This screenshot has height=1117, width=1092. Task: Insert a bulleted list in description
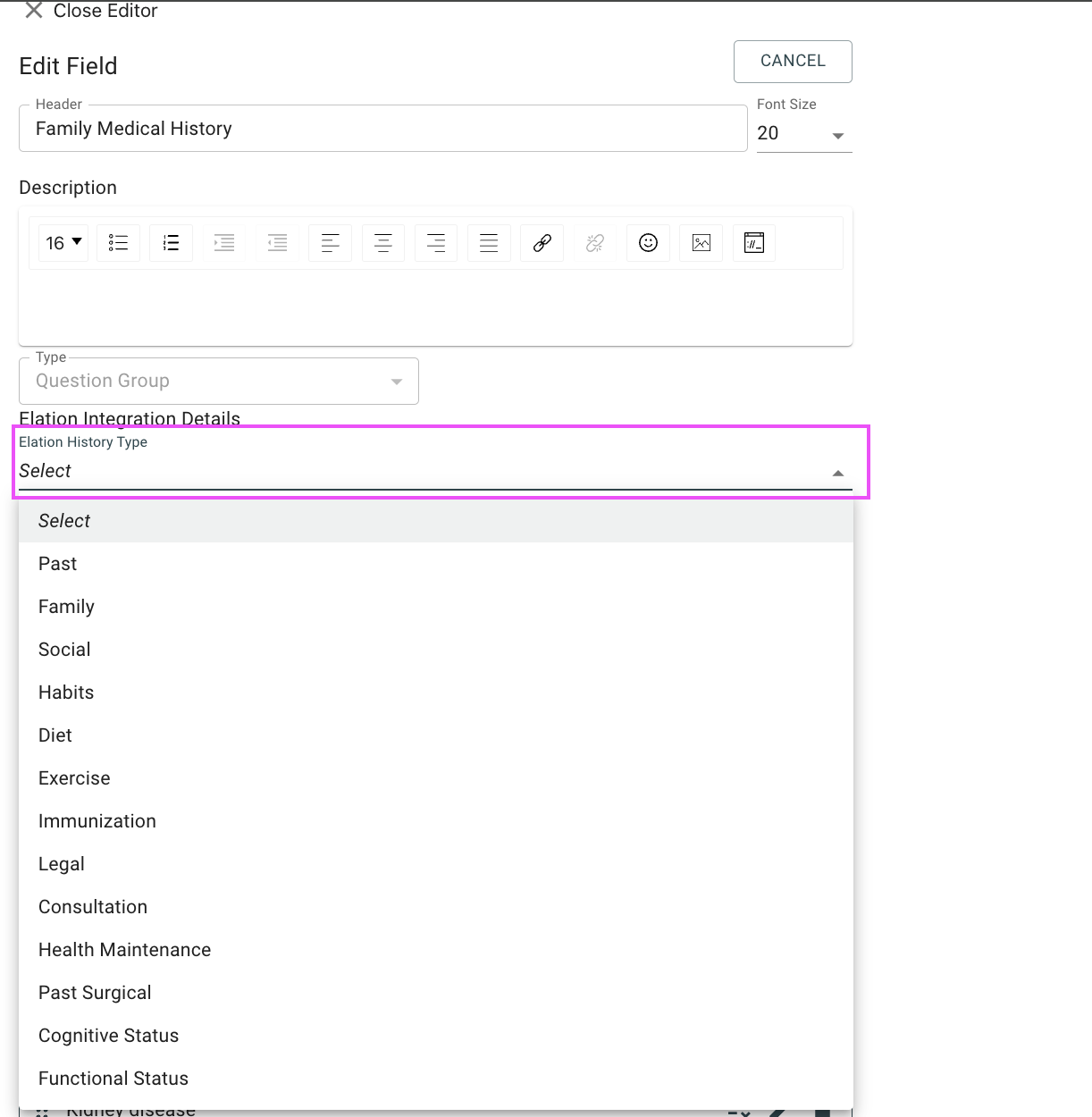(x=118, y=243)
